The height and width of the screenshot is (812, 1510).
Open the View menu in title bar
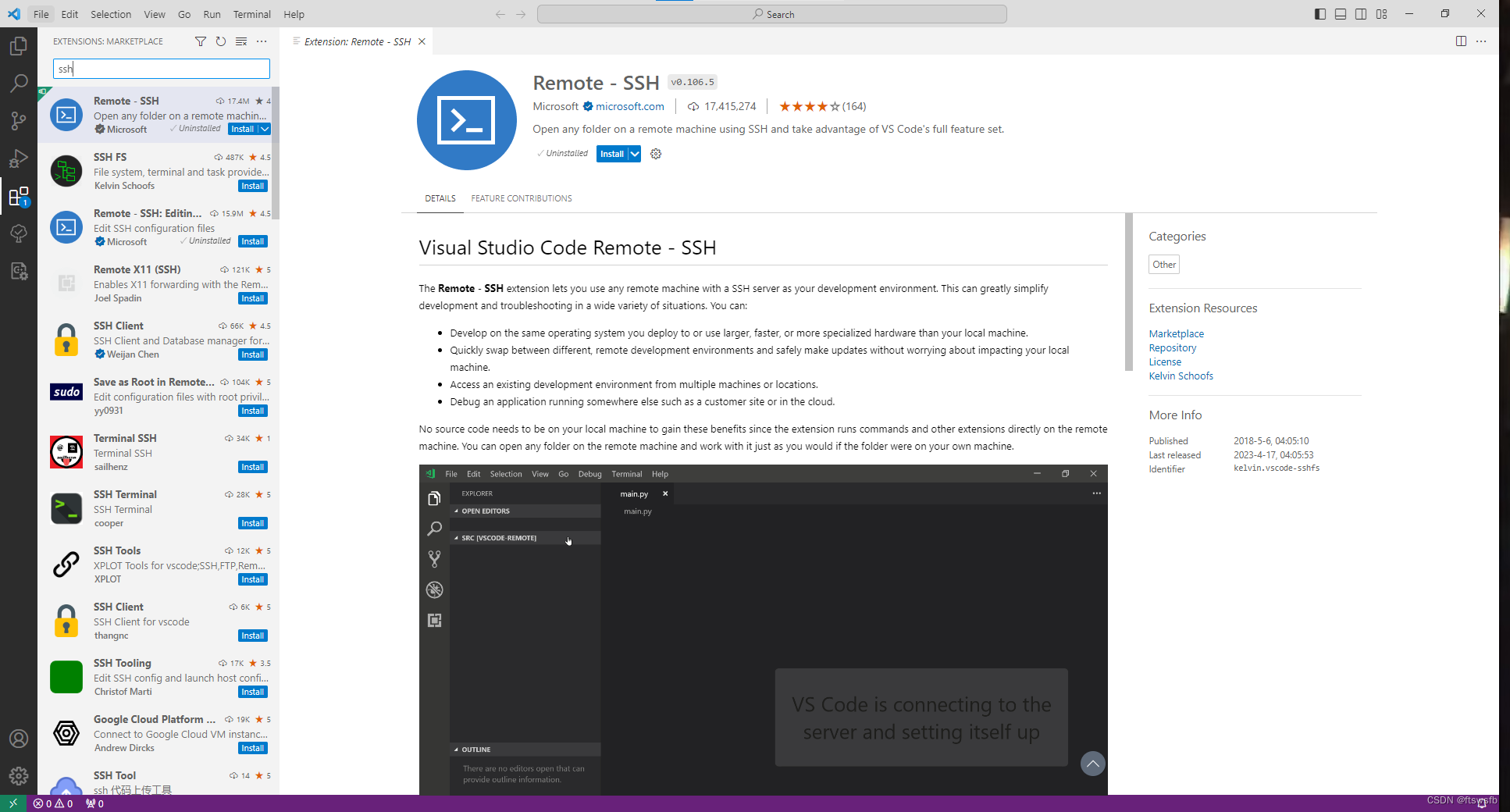155,14
